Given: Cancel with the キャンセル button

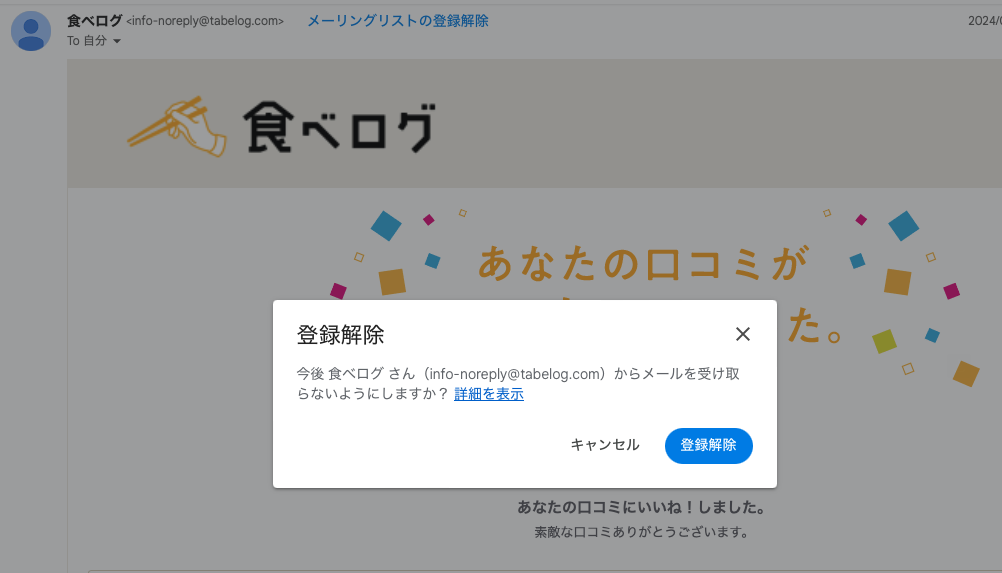Looking at the screenshot, I should [x=605, y=445].
